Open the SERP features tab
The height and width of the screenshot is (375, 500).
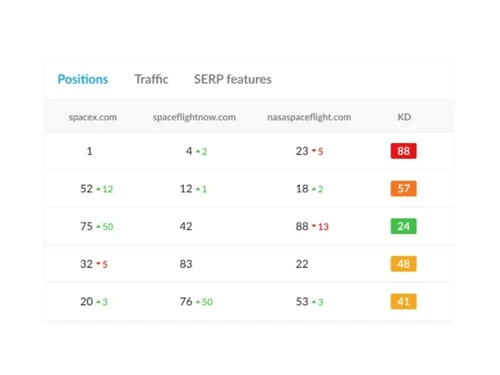tap(233, 79)
